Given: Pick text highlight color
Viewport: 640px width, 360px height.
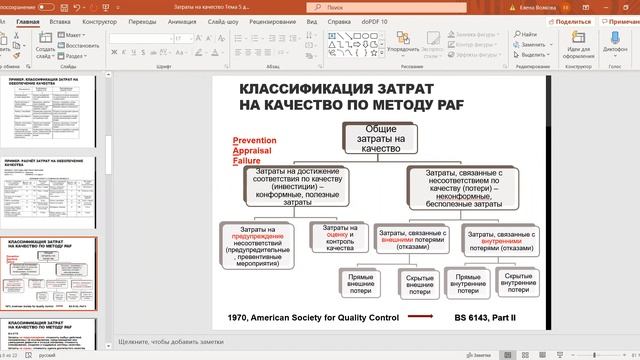Looking at the screenshot, I should tap(199, 52).
